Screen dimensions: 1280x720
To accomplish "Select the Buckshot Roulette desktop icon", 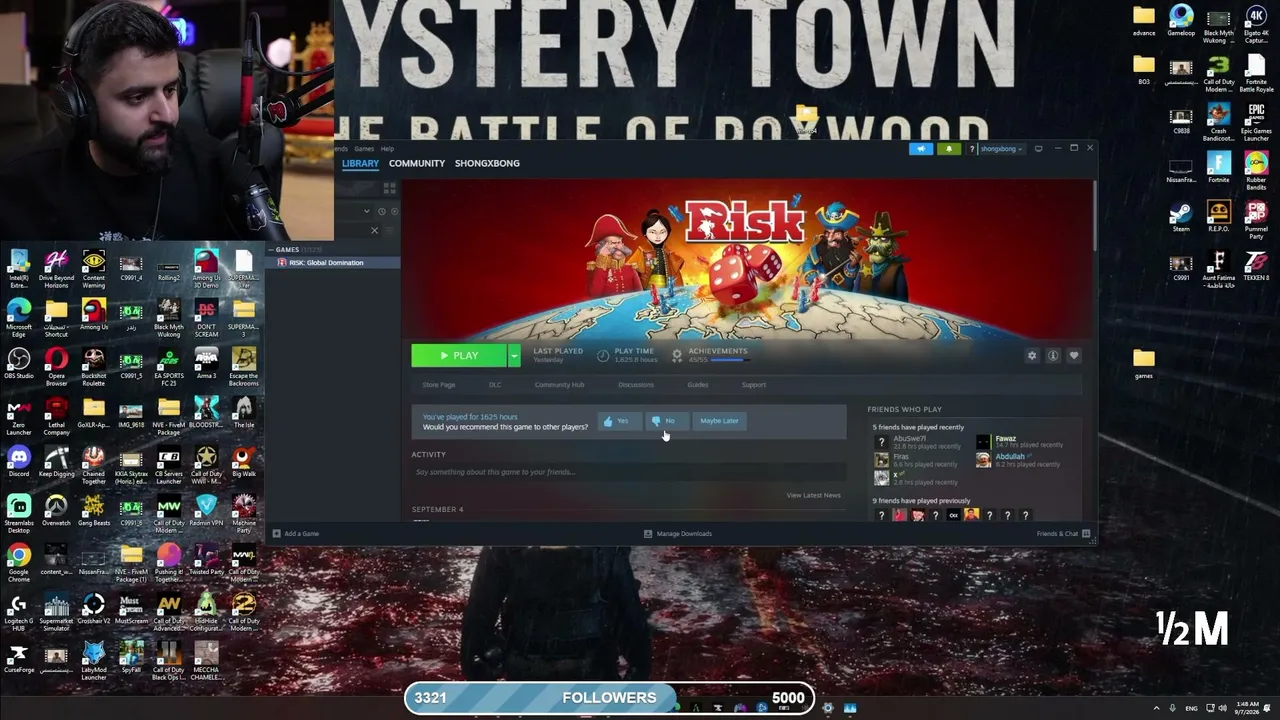I will point(94,366).
